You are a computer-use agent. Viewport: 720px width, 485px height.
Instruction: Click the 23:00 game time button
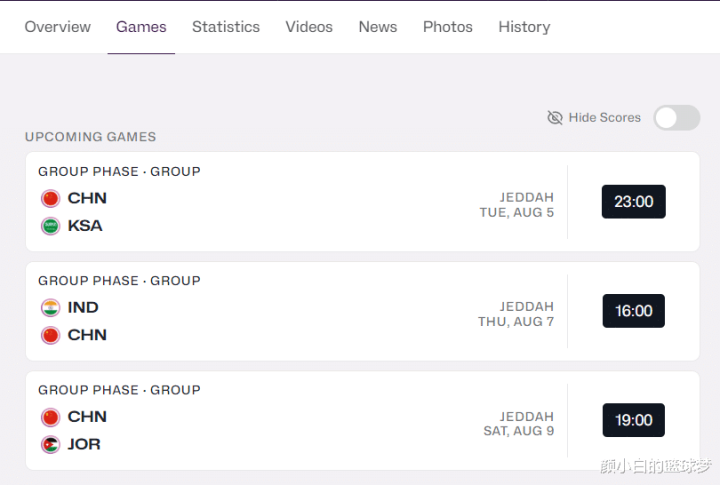pos(633,202)
